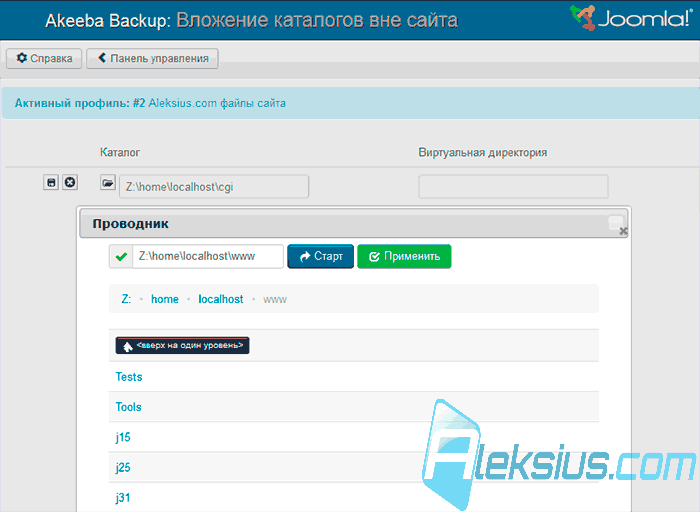
Task: Open the j15 folder
Action: point(123,437)
